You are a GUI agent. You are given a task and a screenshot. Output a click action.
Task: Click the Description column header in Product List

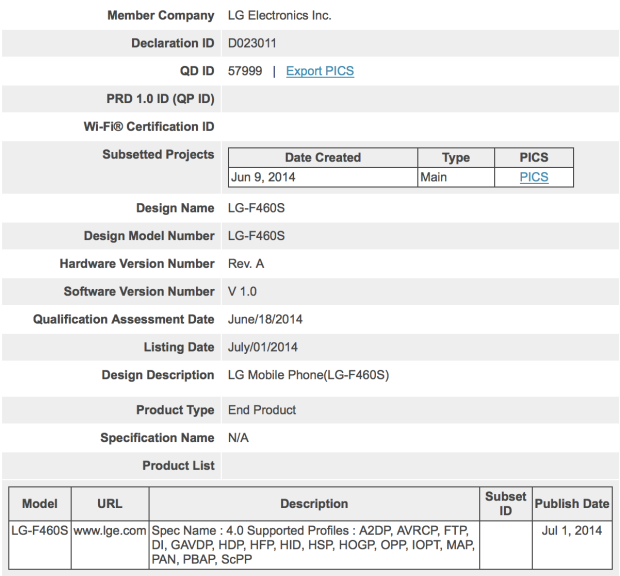point(314,504)
